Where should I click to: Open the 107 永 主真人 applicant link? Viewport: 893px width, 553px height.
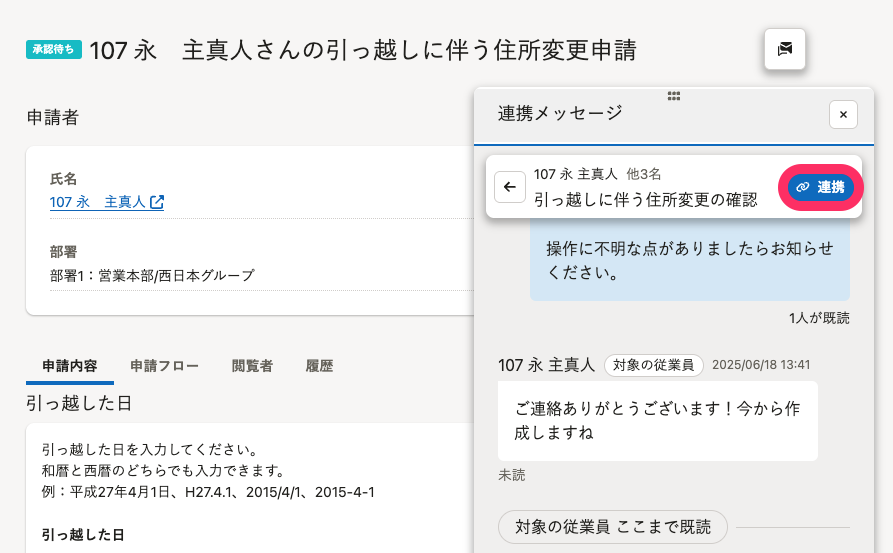coord(98,202)
